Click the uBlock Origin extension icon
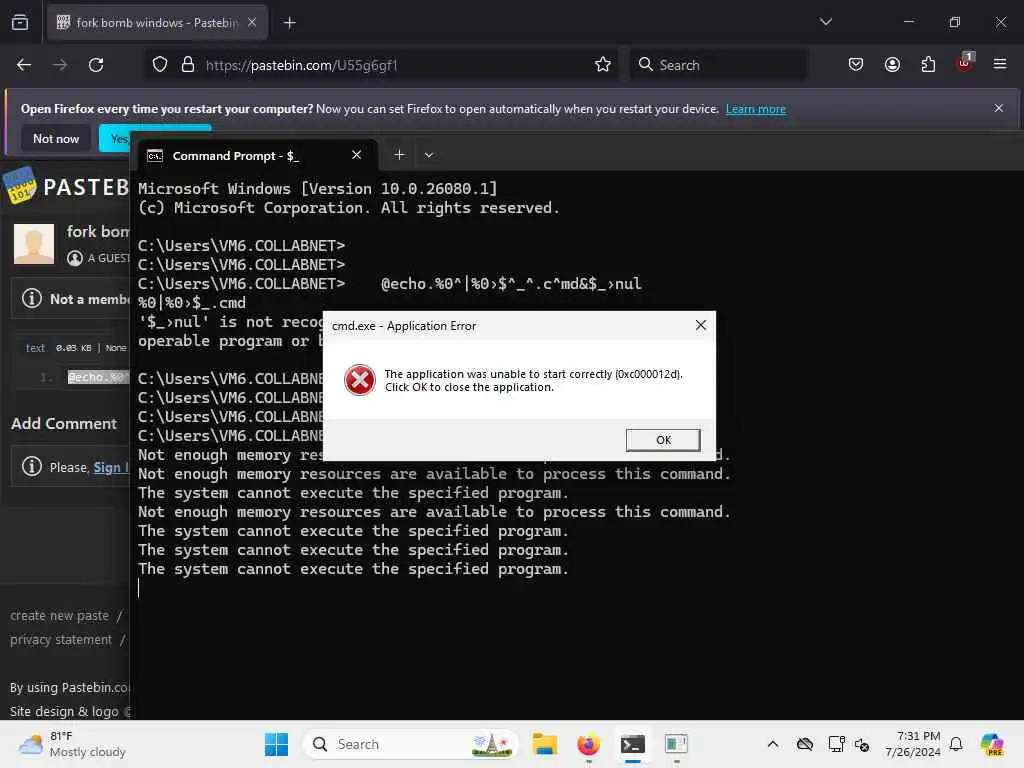Image resolution: width=1024 pixels, height=768 pixels. coord(965,63)
